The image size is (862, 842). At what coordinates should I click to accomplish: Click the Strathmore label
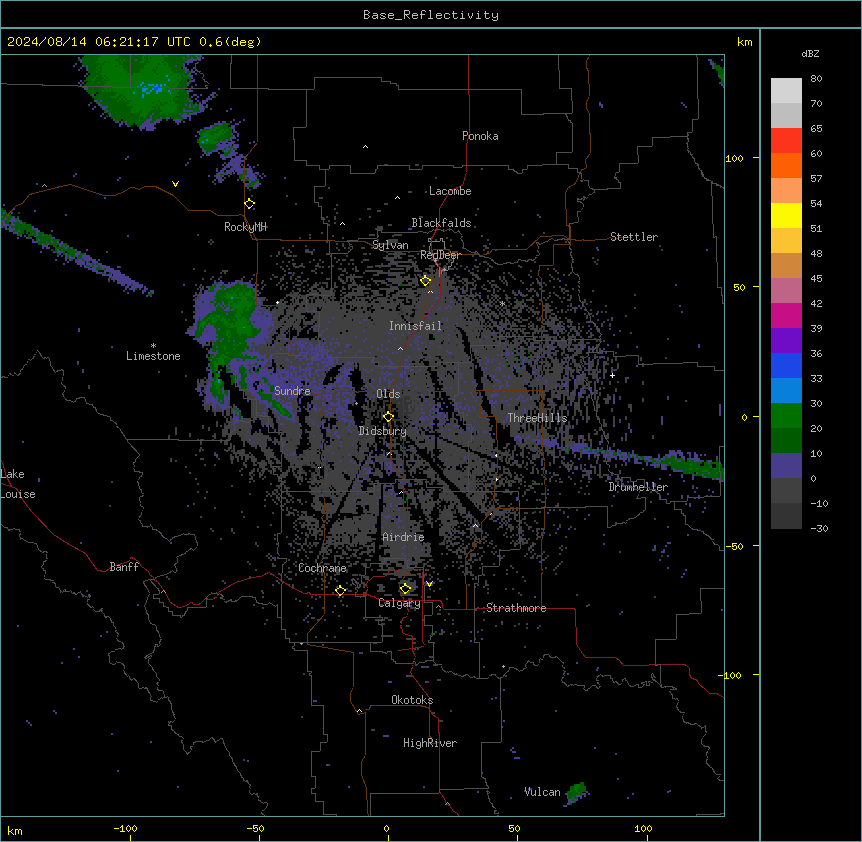pos(516,608)
